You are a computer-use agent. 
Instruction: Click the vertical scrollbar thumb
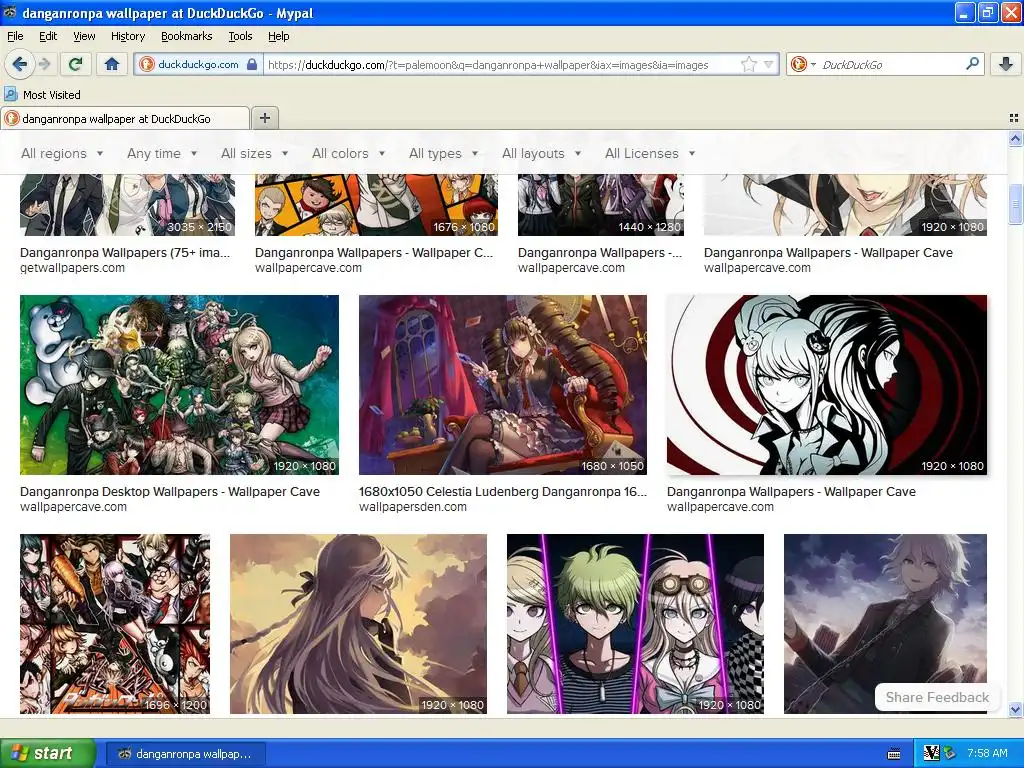(x=1015, y=205)
